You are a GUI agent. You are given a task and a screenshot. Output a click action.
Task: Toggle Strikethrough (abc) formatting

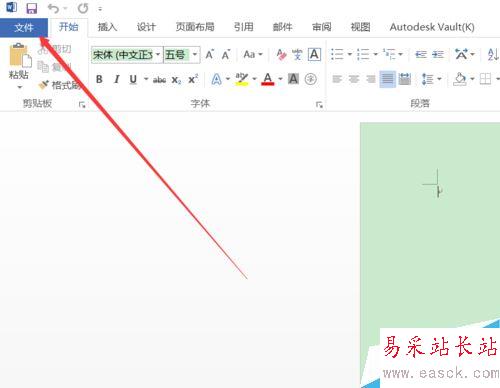pos(159,80)
